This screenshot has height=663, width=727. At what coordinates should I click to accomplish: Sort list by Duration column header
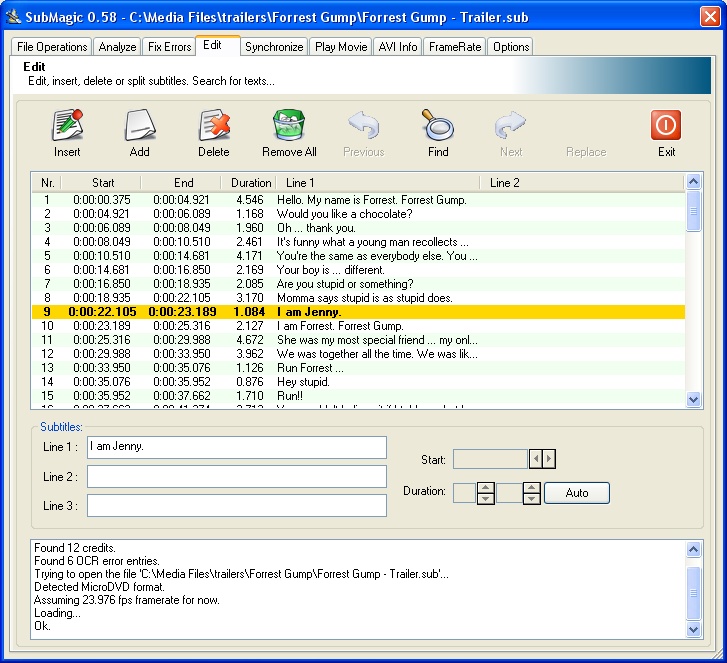point(250,183)
